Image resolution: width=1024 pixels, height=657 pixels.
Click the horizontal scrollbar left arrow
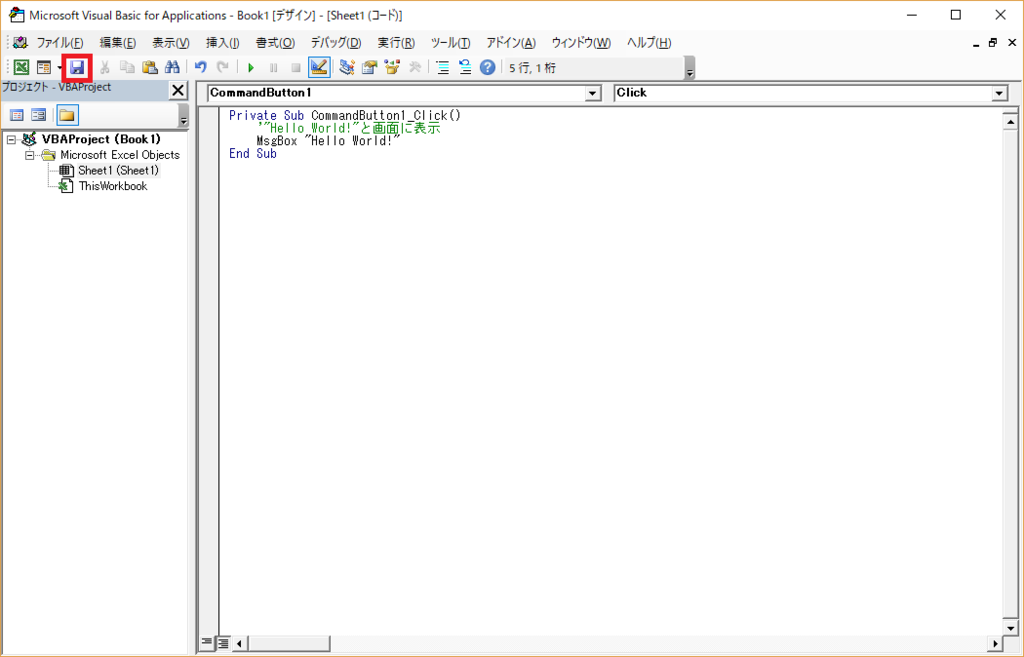pyautogui.click(x=239, y=644)
